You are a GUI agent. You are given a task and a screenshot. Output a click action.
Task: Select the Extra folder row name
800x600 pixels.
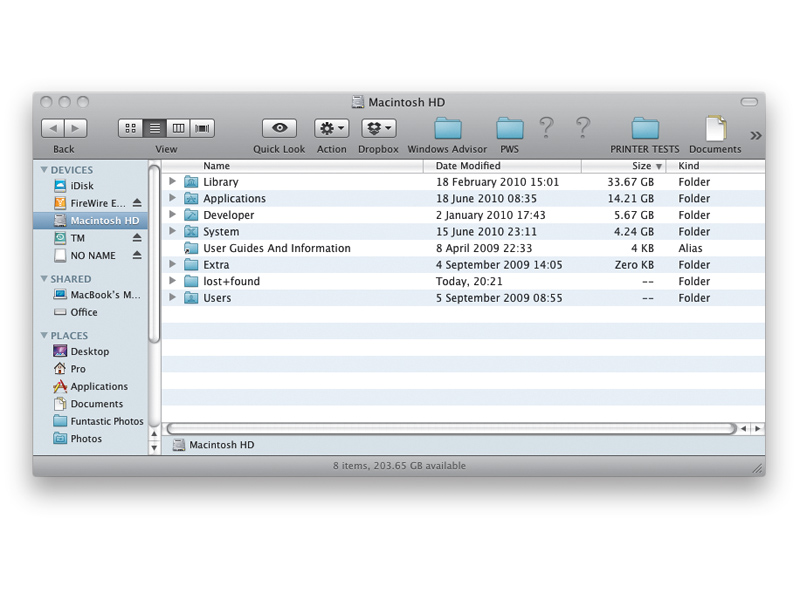point(216,265)
